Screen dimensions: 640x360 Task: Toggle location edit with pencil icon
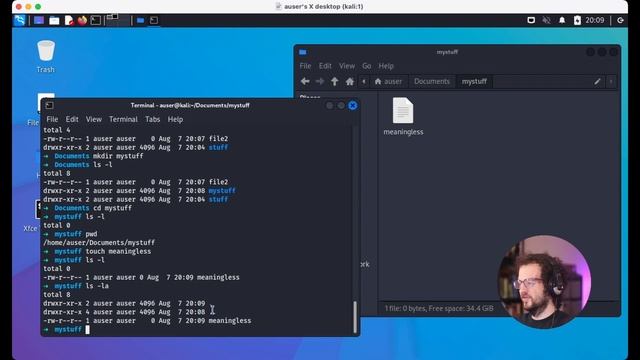(597, 81)
